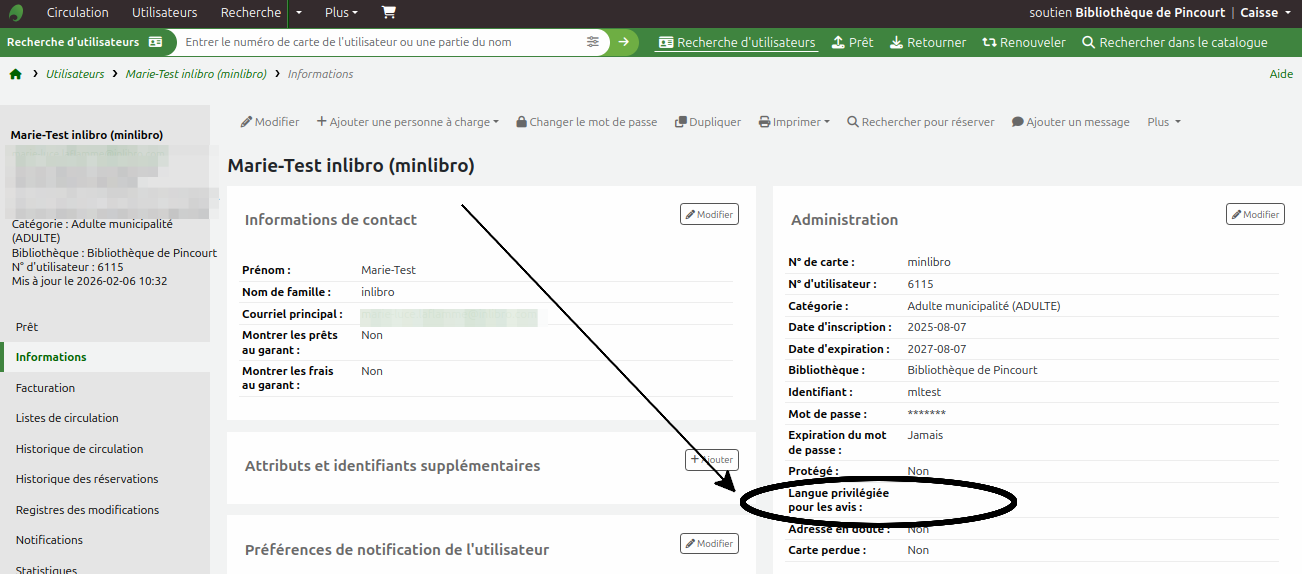The height and width of the screenshot is (574, 1302).
Task: Click Ajouter un message
Action: [x=1070, y=122]
